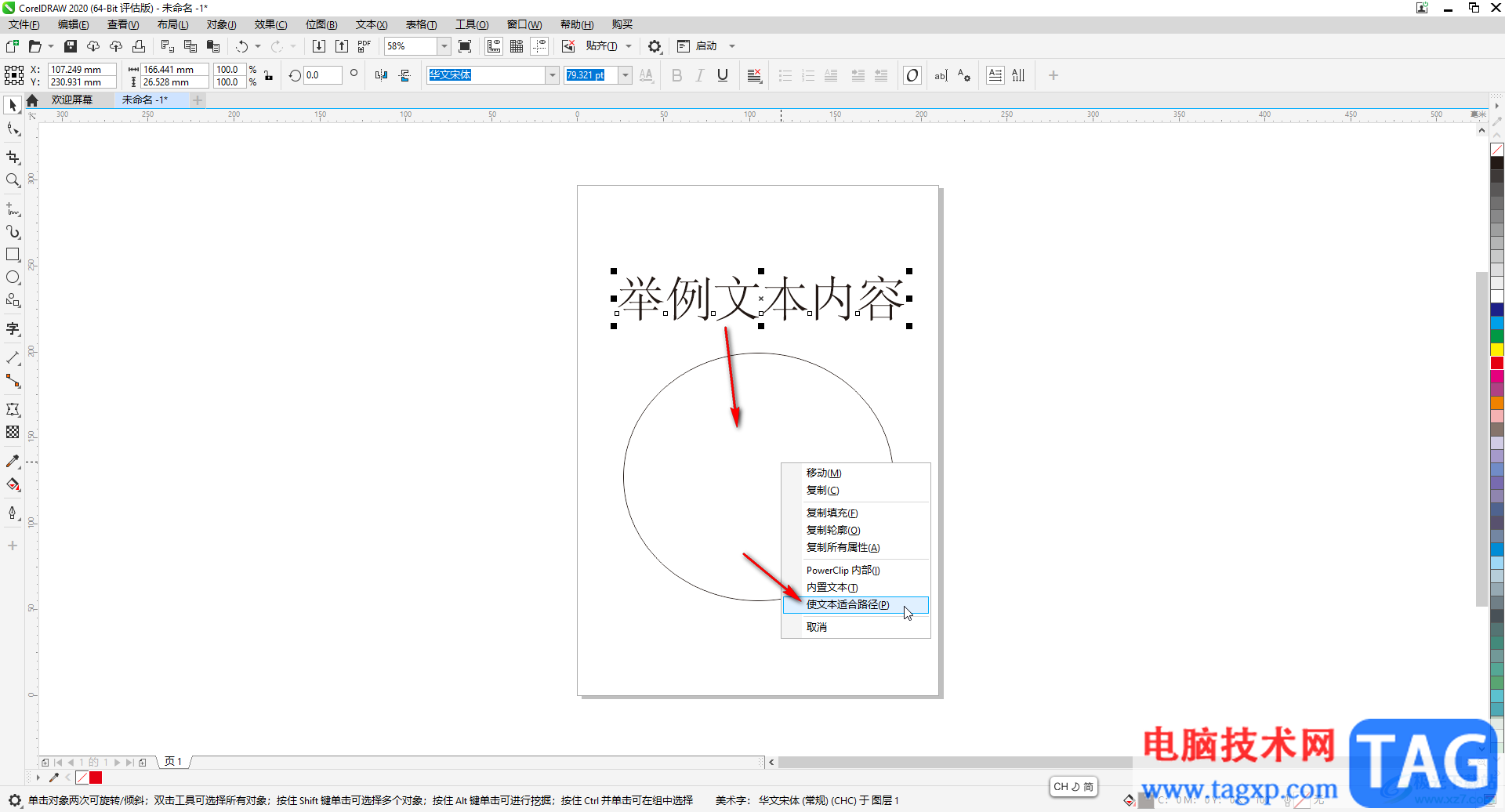Open the 文本 Text menu
The image size is (1505, 812).
372,24
